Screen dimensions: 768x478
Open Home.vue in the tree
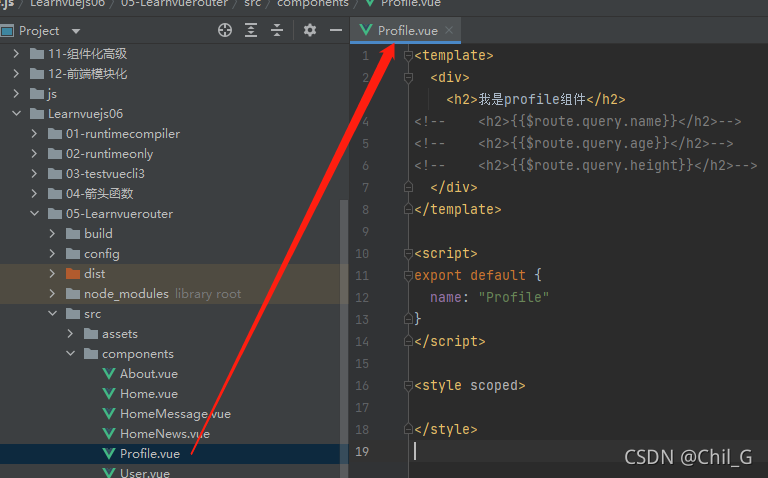tap(149, 394)
